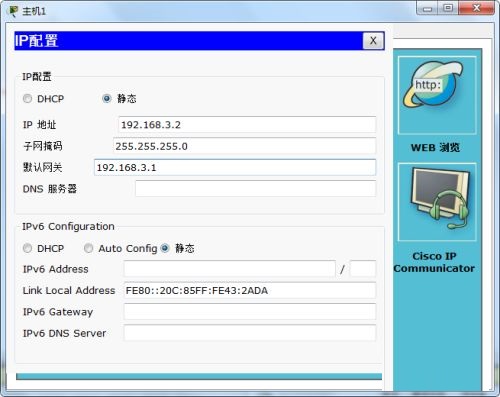Viewport: 500px width, 397px height.
Task: Maximize the 主机1 window
Action: (448, 8)
